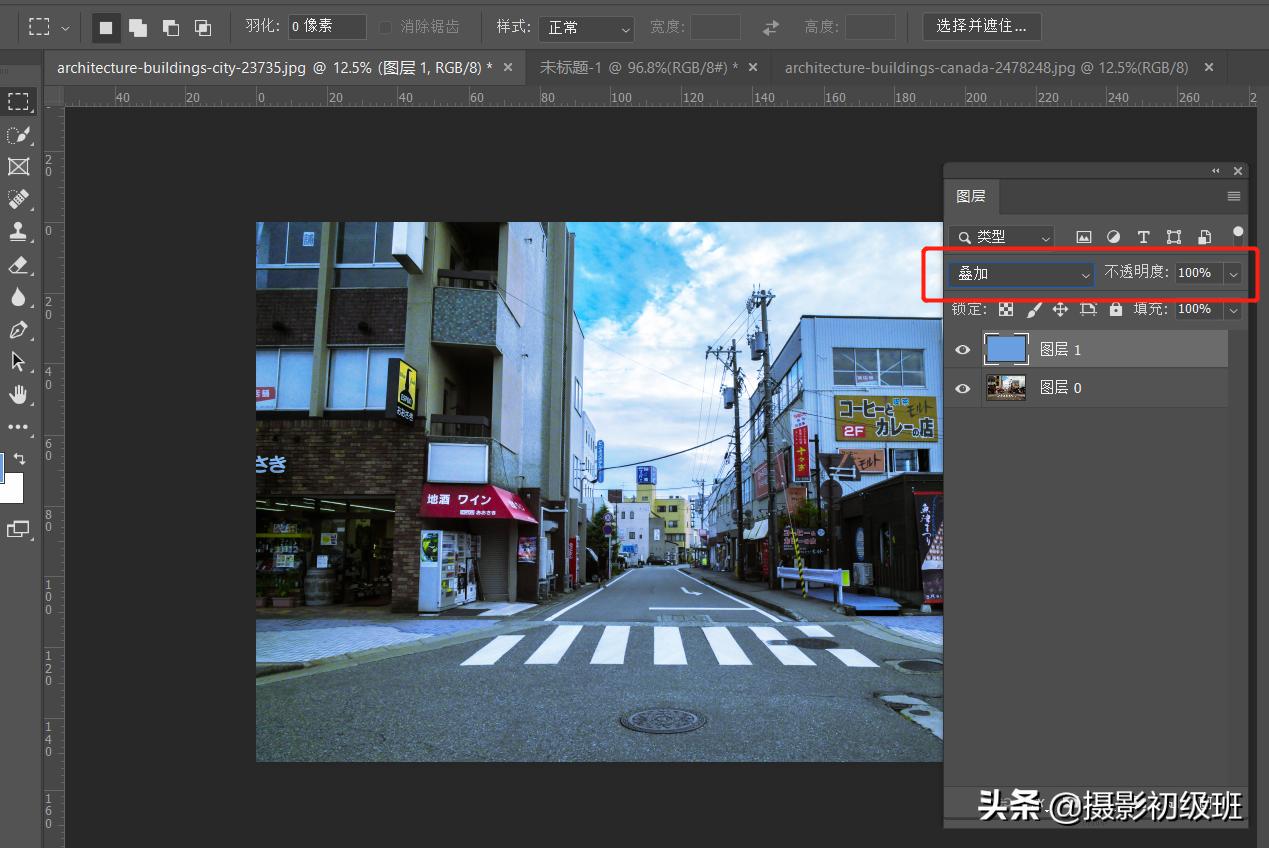Click the lock position icon in Layers panel

1060,309
